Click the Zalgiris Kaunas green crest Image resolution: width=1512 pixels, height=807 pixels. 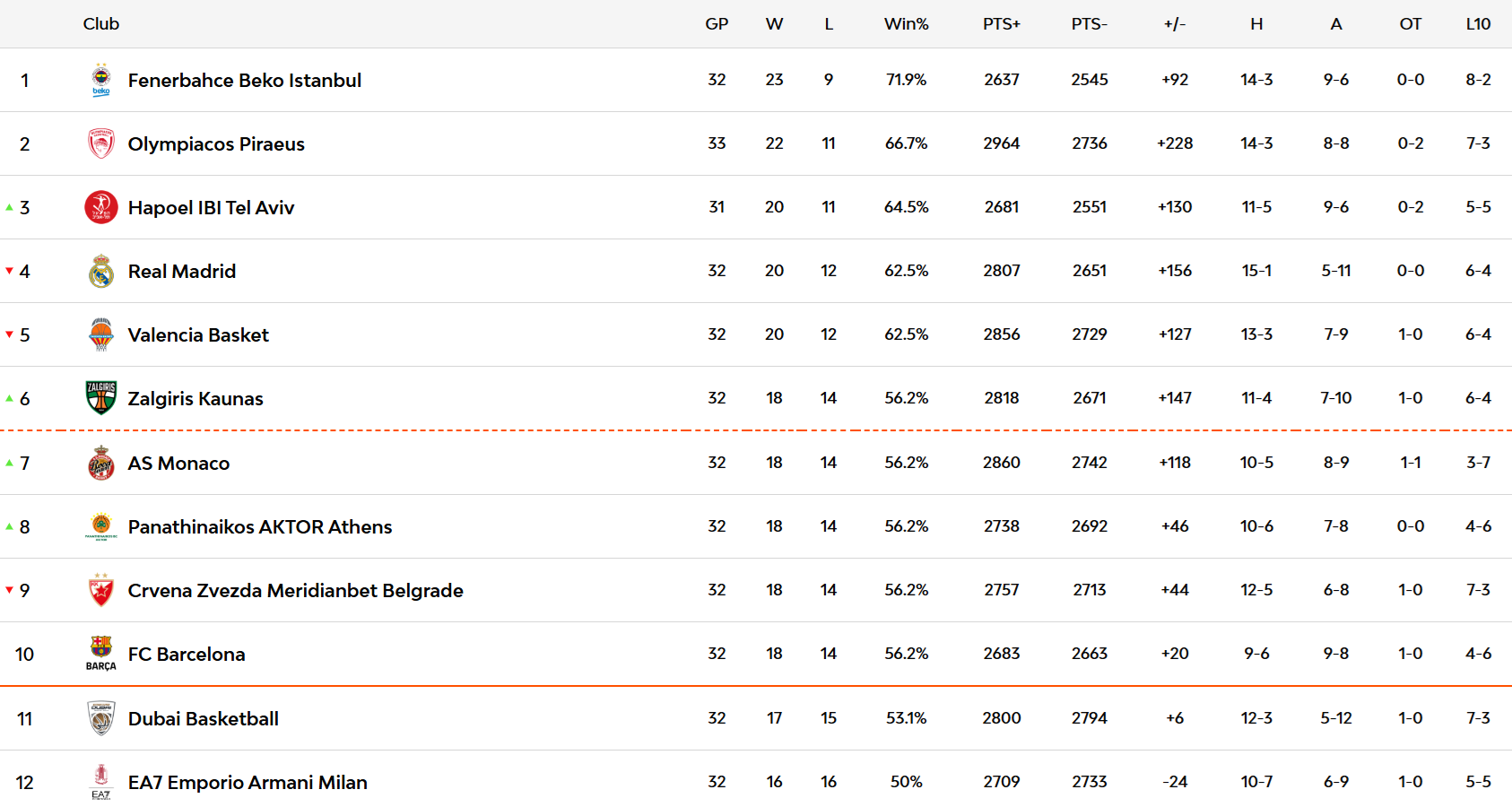point(101,398)
